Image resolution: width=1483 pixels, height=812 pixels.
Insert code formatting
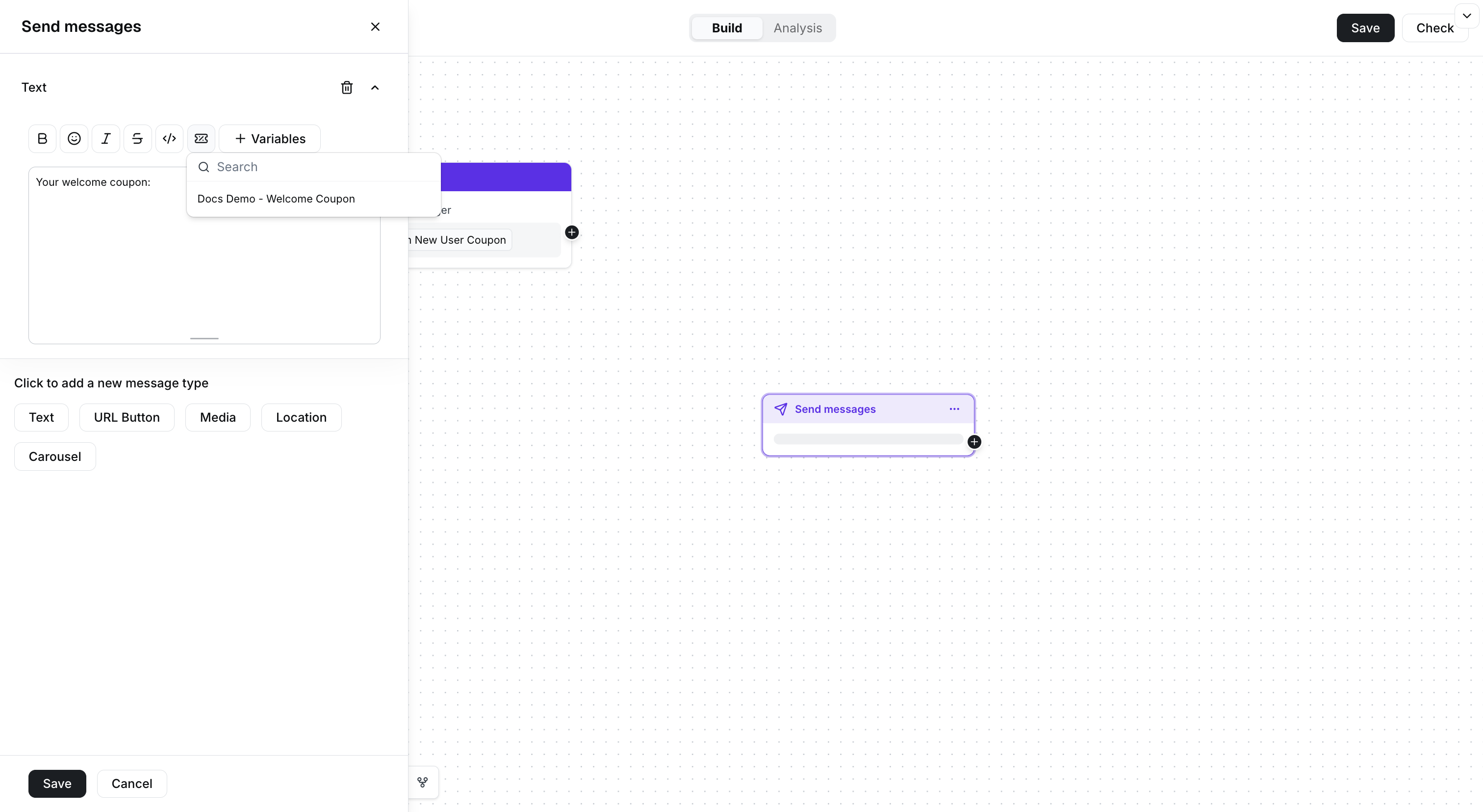169,139
